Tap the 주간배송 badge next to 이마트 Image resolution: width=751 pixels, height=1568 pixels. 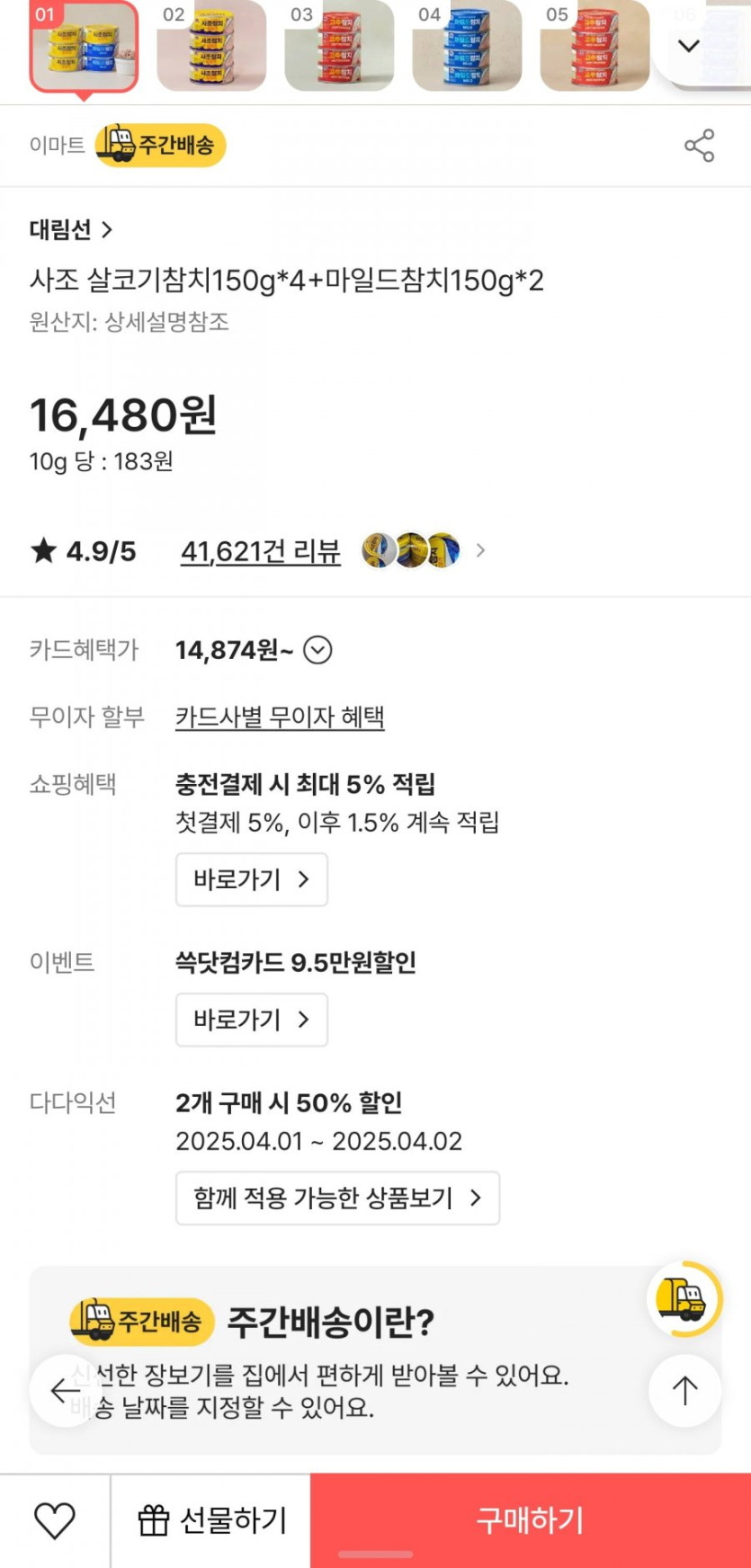tap(161, 146)
